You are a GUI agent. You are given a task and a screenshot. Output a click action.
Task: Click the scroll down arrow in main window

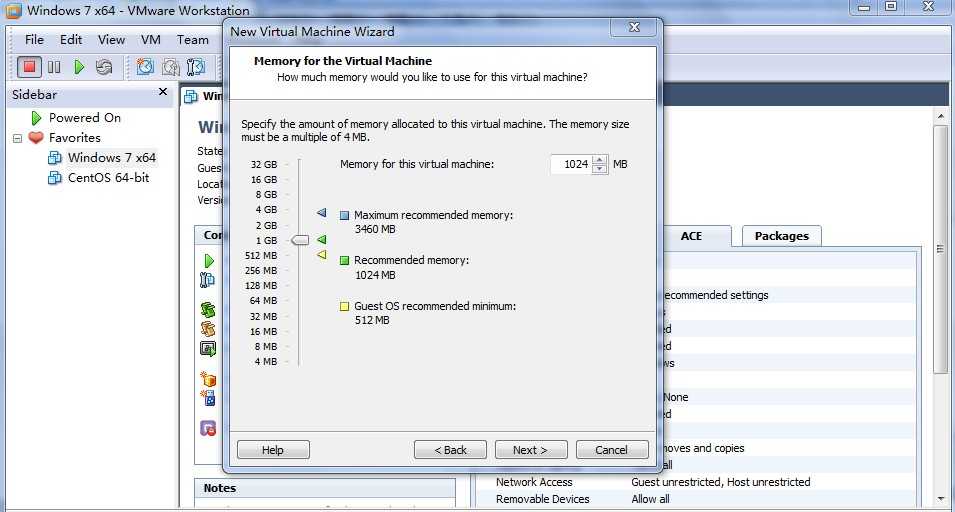940,499
